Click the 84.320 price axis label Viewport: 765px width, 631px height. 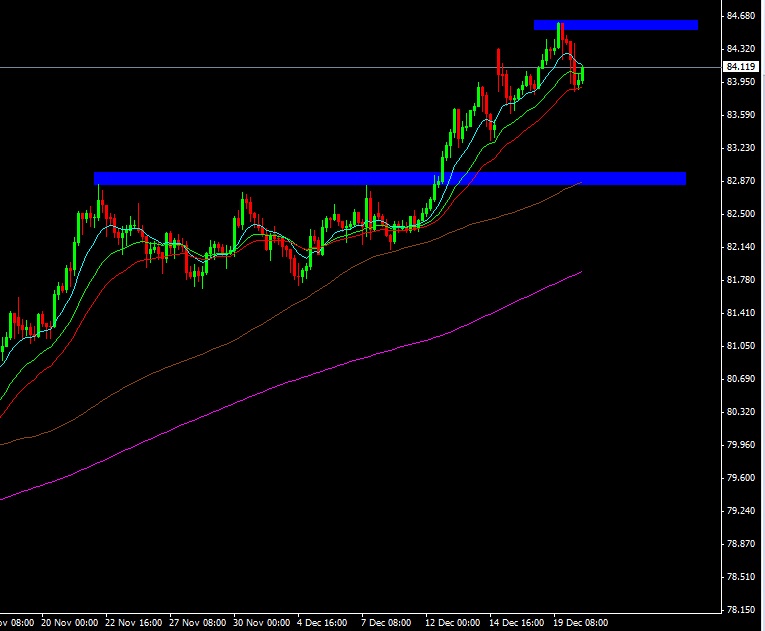click(x=741, y=48)
